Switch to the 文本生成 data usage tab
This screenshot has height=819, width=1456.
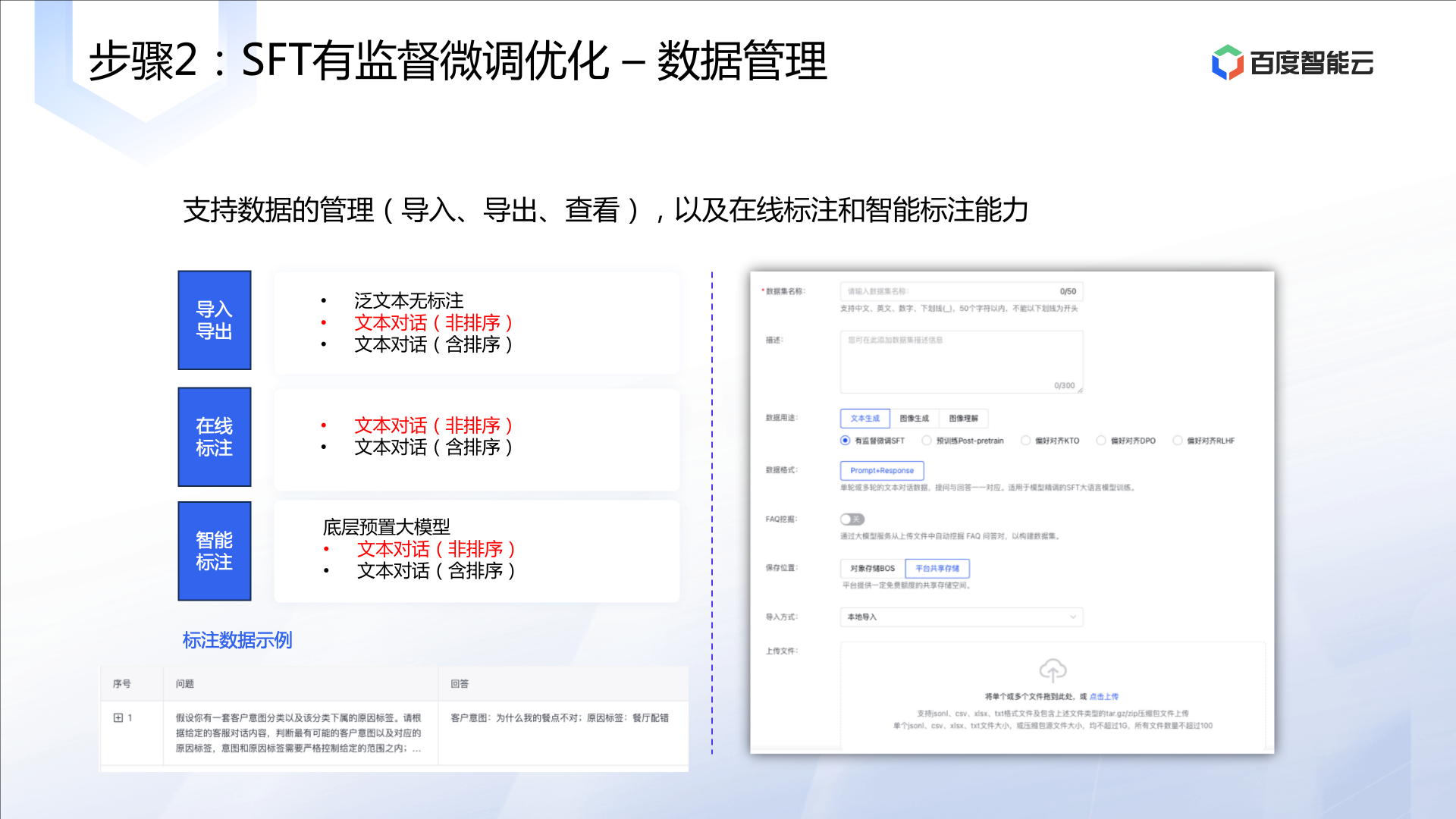[864, 419]
